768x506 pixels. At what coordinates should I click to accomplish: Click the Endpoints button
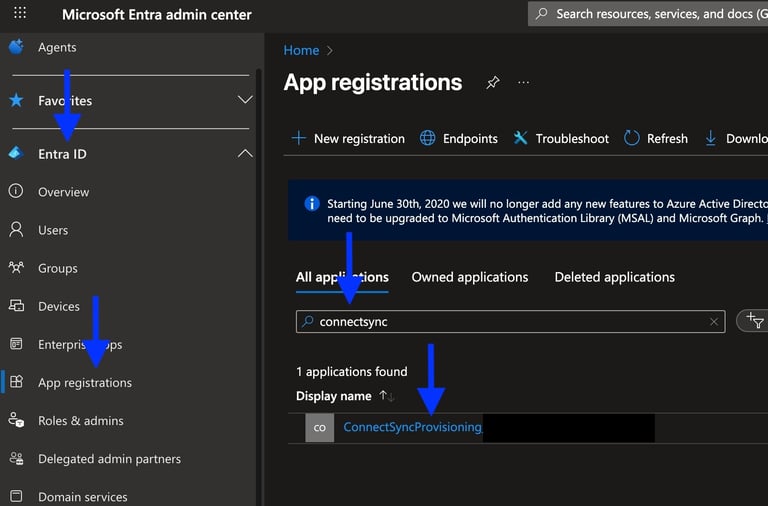click(x=459, y=139)
